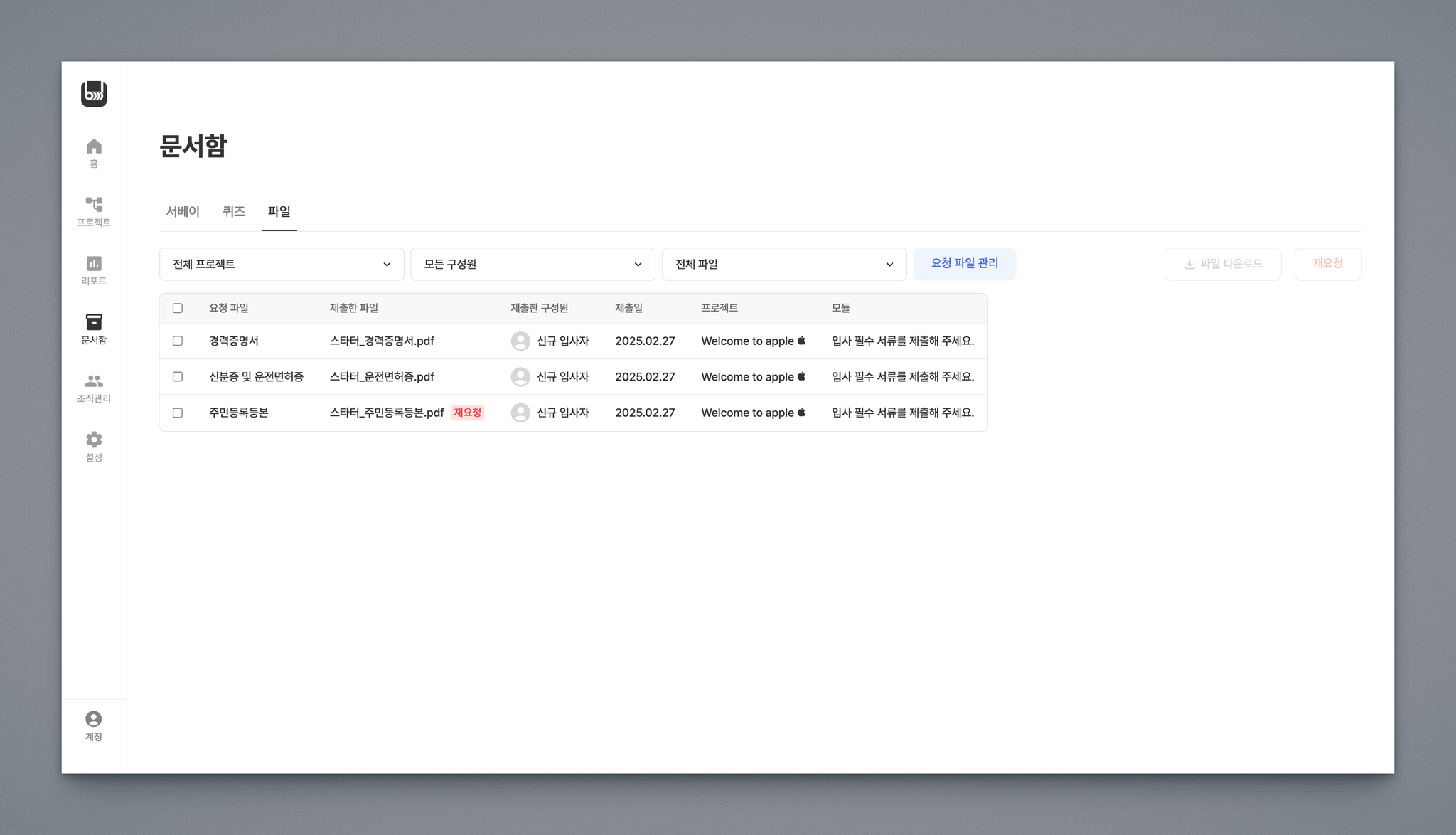Check the 주민등록등본 row checkbox
Viewport: 1456px width, 835px height.
click(178, 413)
